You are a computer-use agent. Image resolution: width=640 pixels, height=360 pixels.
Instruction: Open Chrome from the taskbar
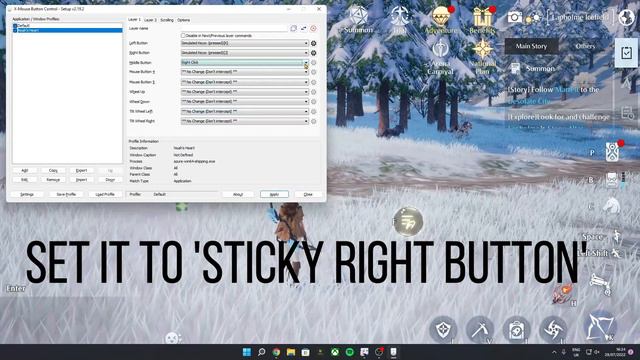pyautogui.click(x=276, y=352)
